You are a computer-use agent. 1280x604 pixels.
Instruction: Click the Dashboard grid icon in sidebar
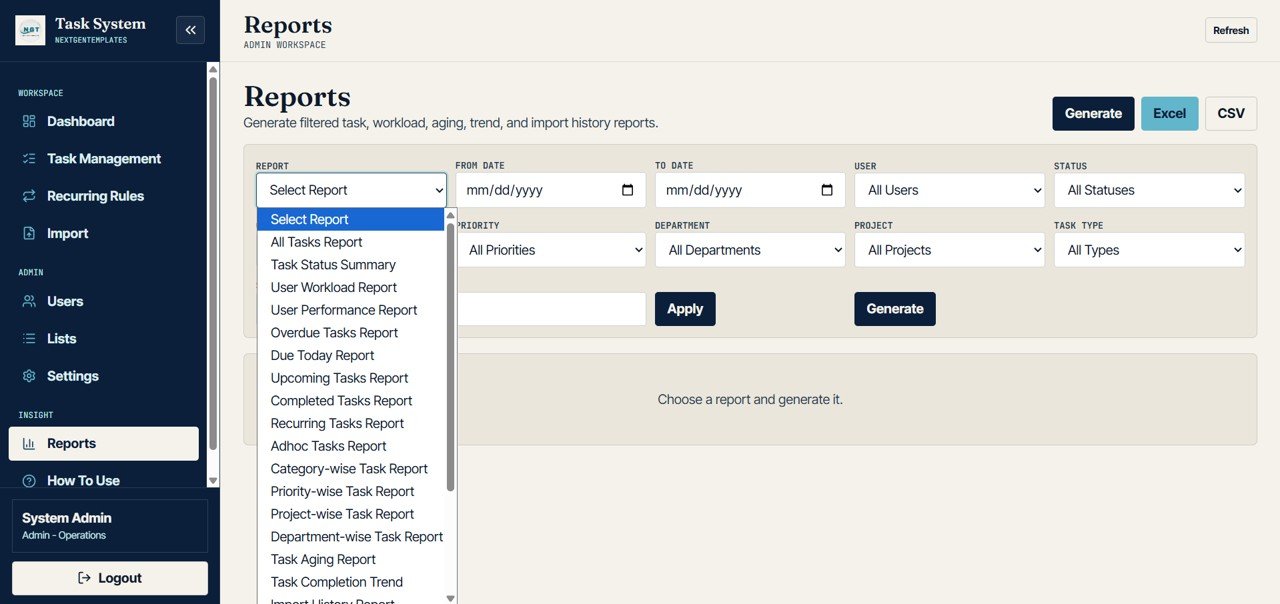point(29,121)
